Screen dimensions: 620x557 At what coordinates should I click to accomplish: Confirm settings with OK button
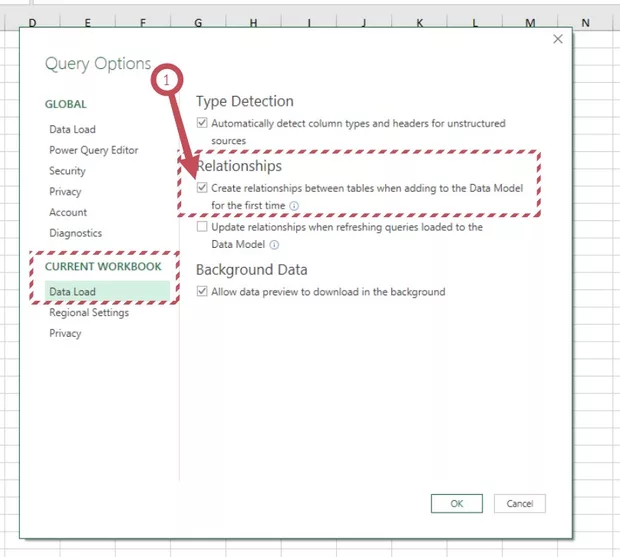pos(457,503)
